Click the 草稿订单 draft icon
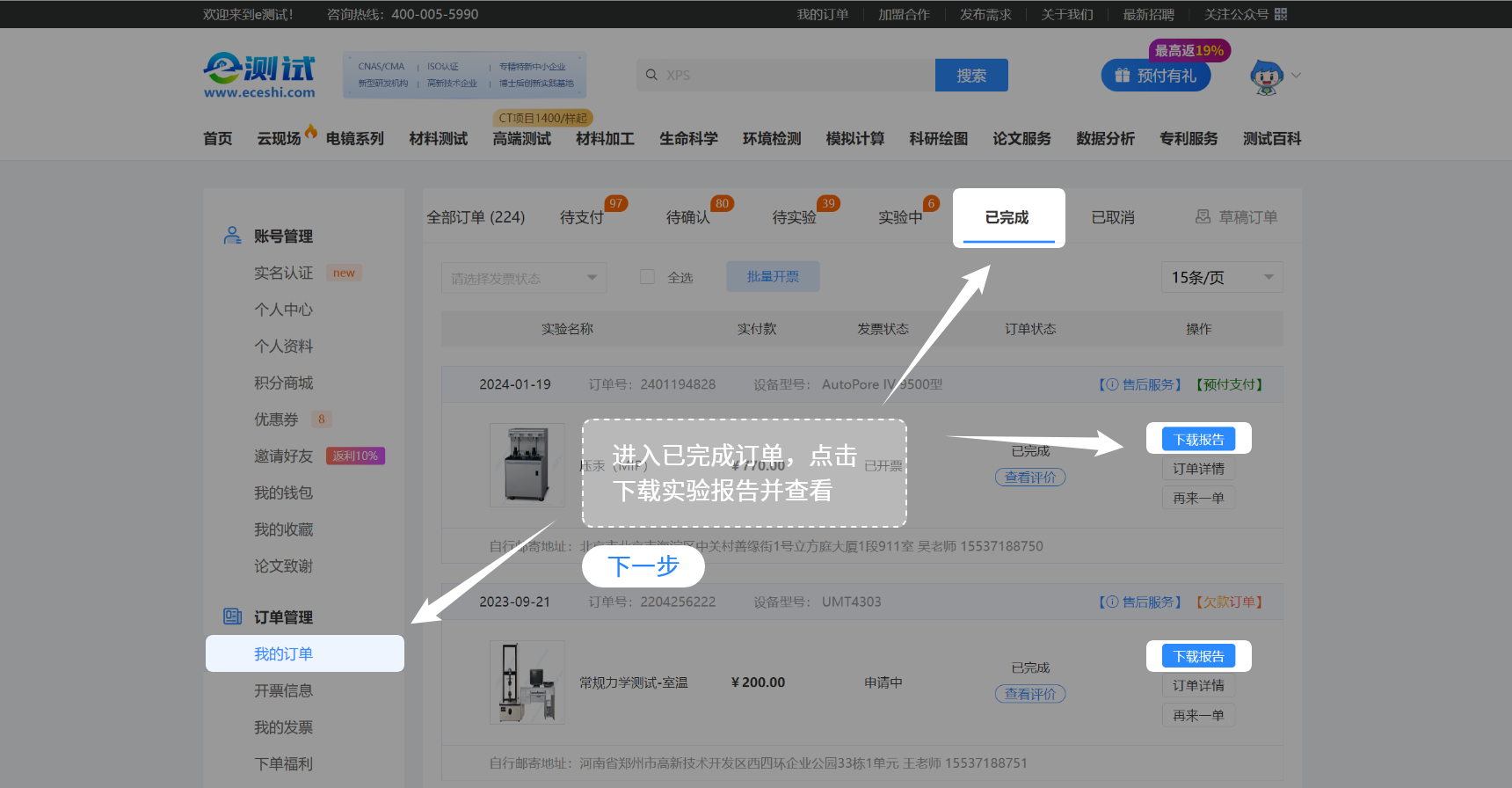The image size is (1512, 788). point(1203,216)
